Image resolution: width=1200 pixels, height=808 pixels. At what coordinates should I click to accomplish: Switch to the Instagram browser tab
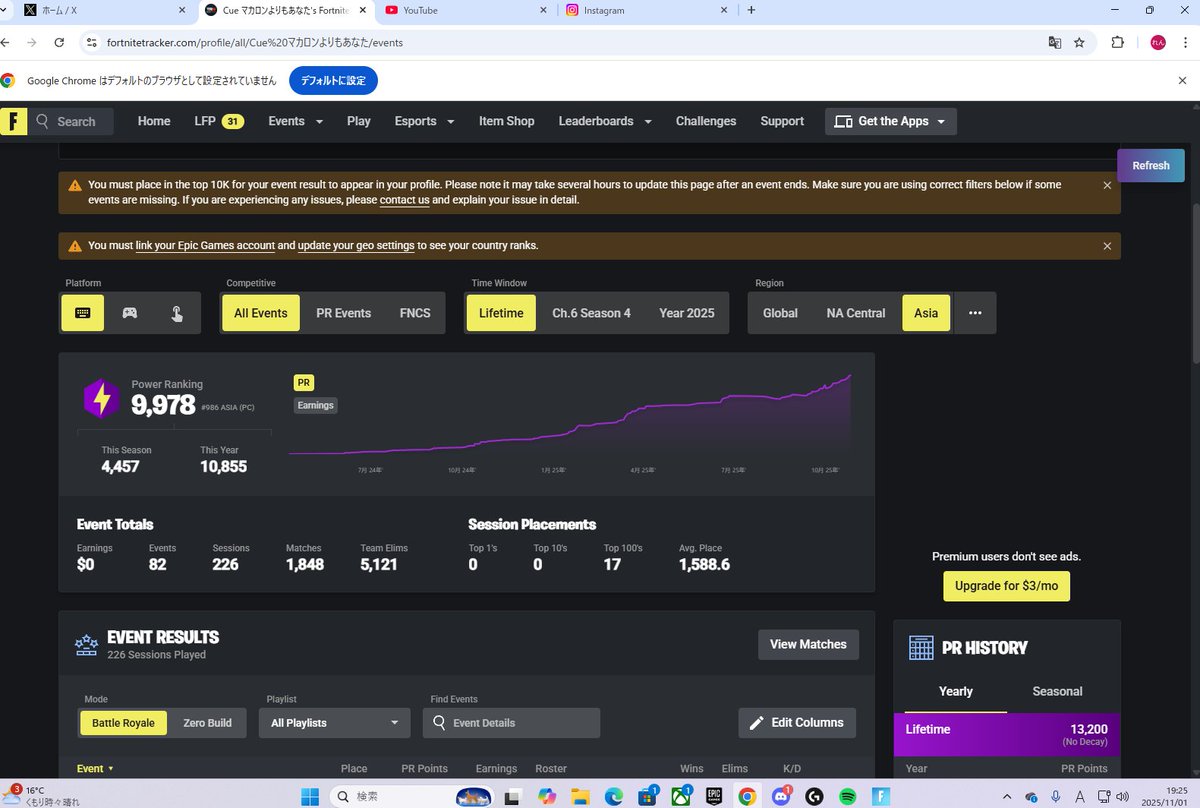[x=645, y=10]
